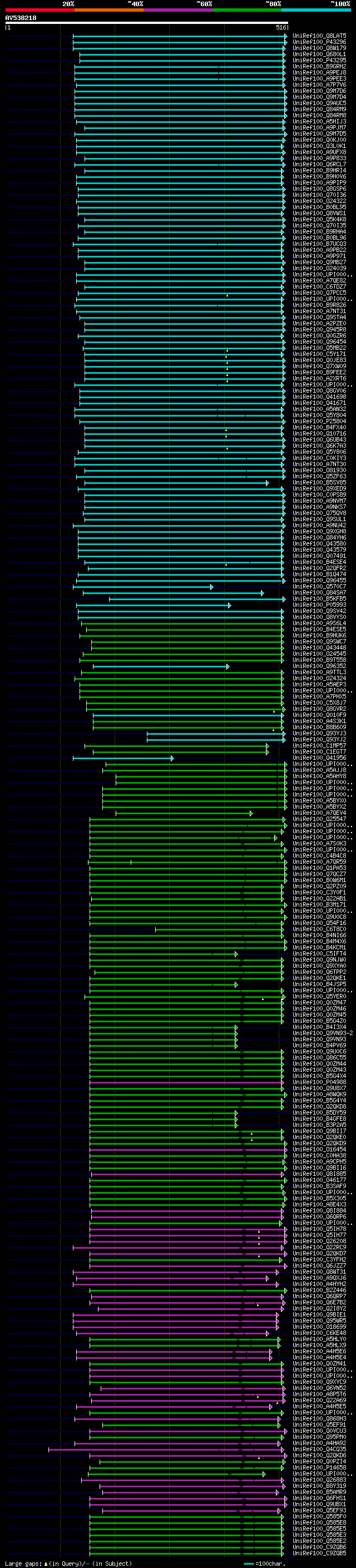The width and height of the screenshot is (356, 1568).
Task: Open hit UniRef100_C1MP57
Action: pyautogui.click(x=319, y=746)
